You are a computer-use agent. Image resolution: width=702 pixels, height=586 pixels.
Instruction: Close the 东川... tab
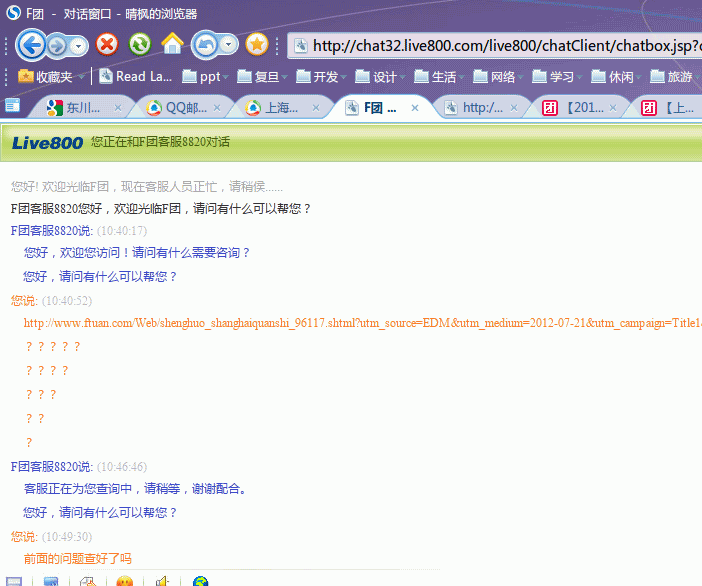[118, 108]
